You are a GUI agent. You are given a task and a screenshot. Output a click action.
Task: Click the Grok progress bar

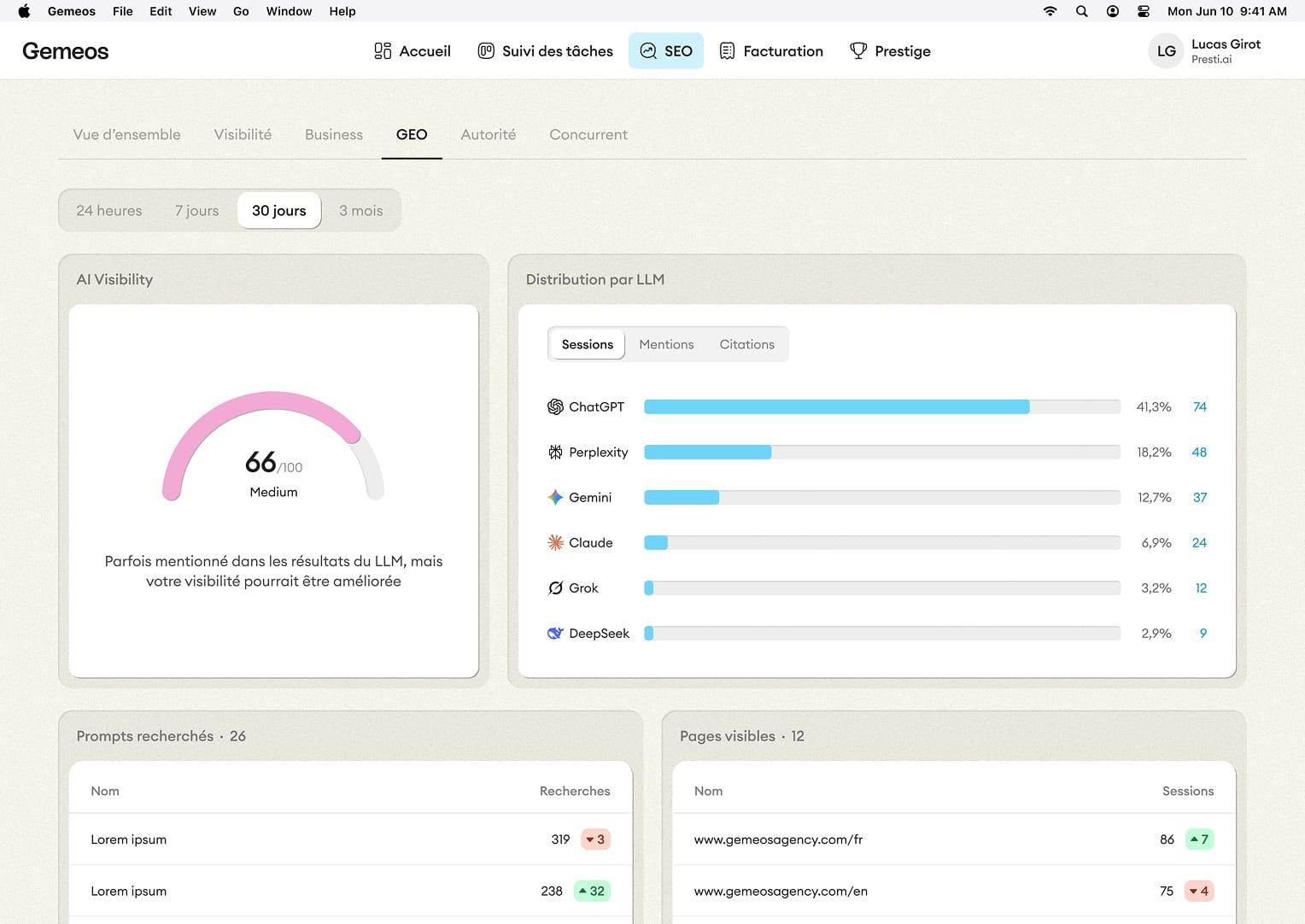(882, 588)
